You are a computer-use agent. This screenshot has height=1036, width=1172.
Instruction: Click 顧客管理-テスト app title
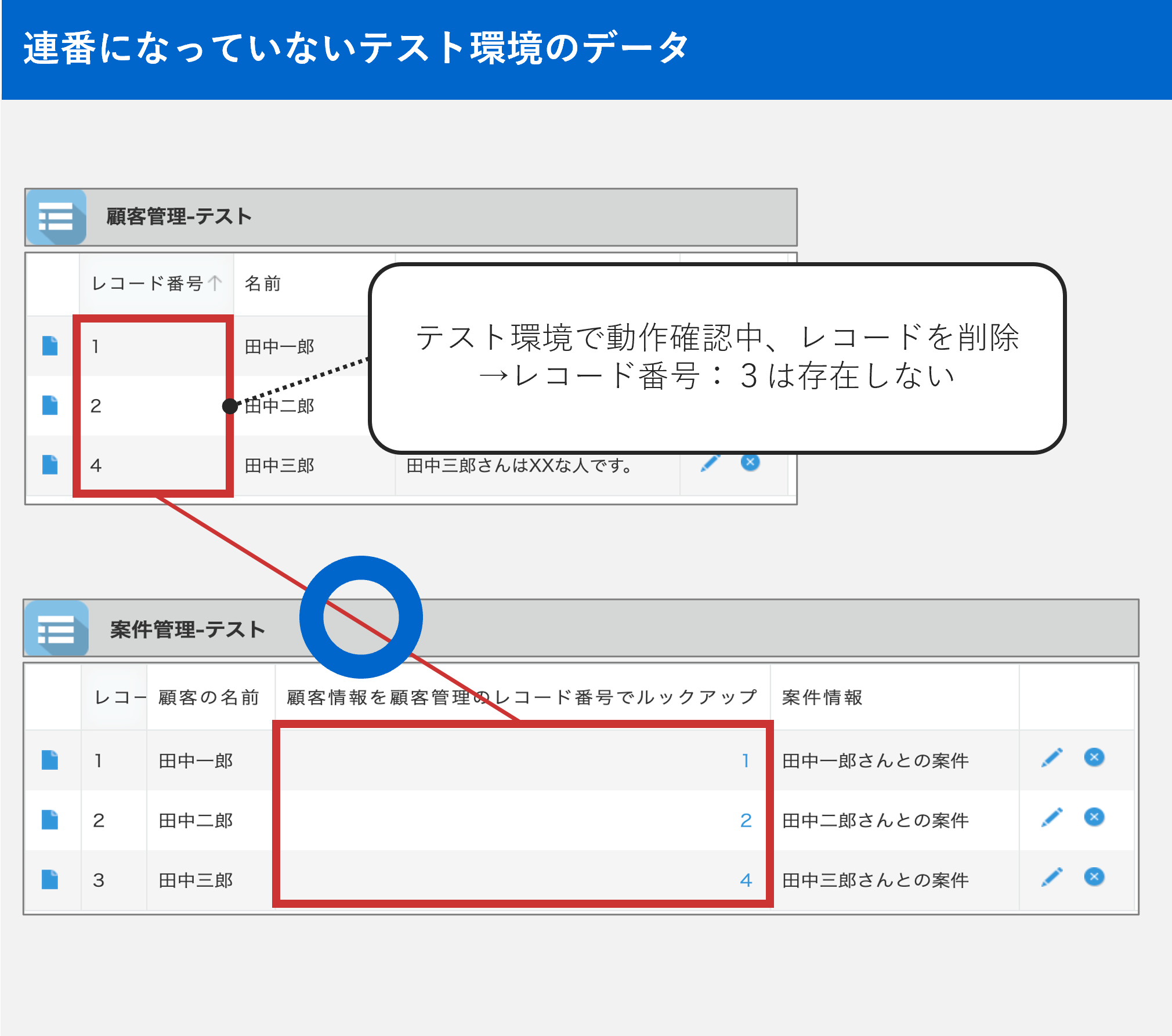coord(179,217)
